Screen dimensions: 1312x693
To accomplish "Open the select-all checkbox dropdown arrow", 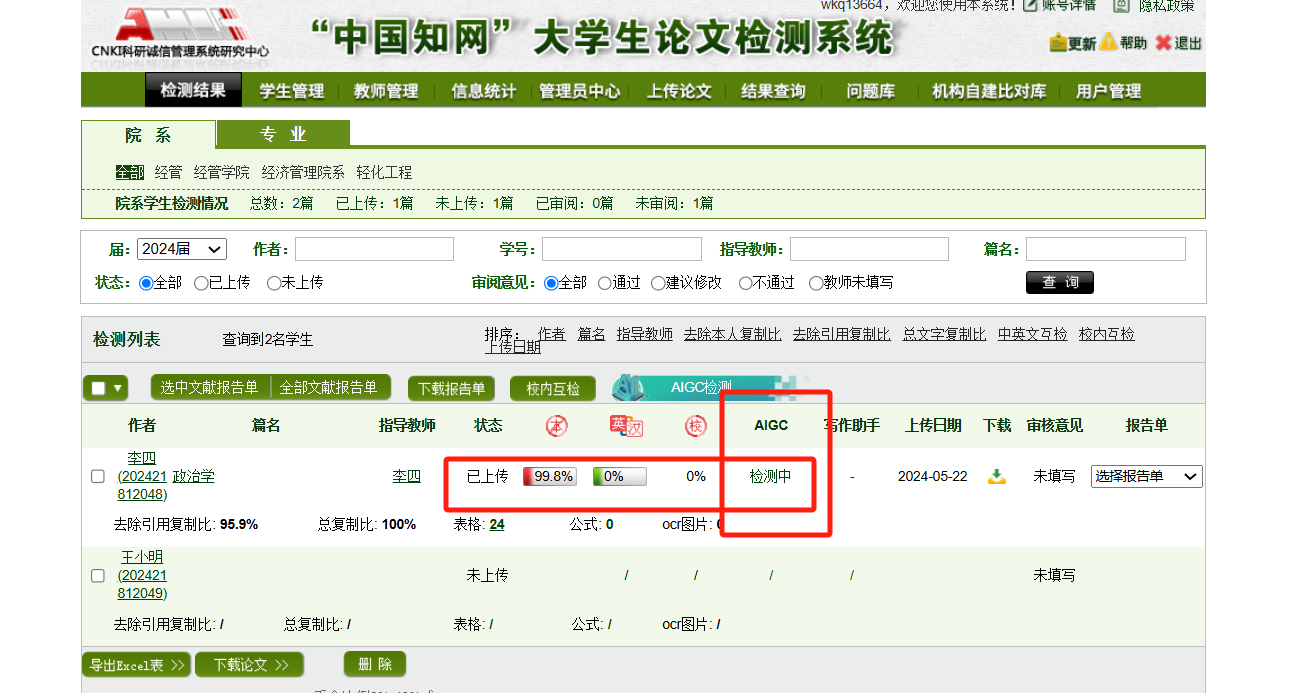I will [118, 388].
